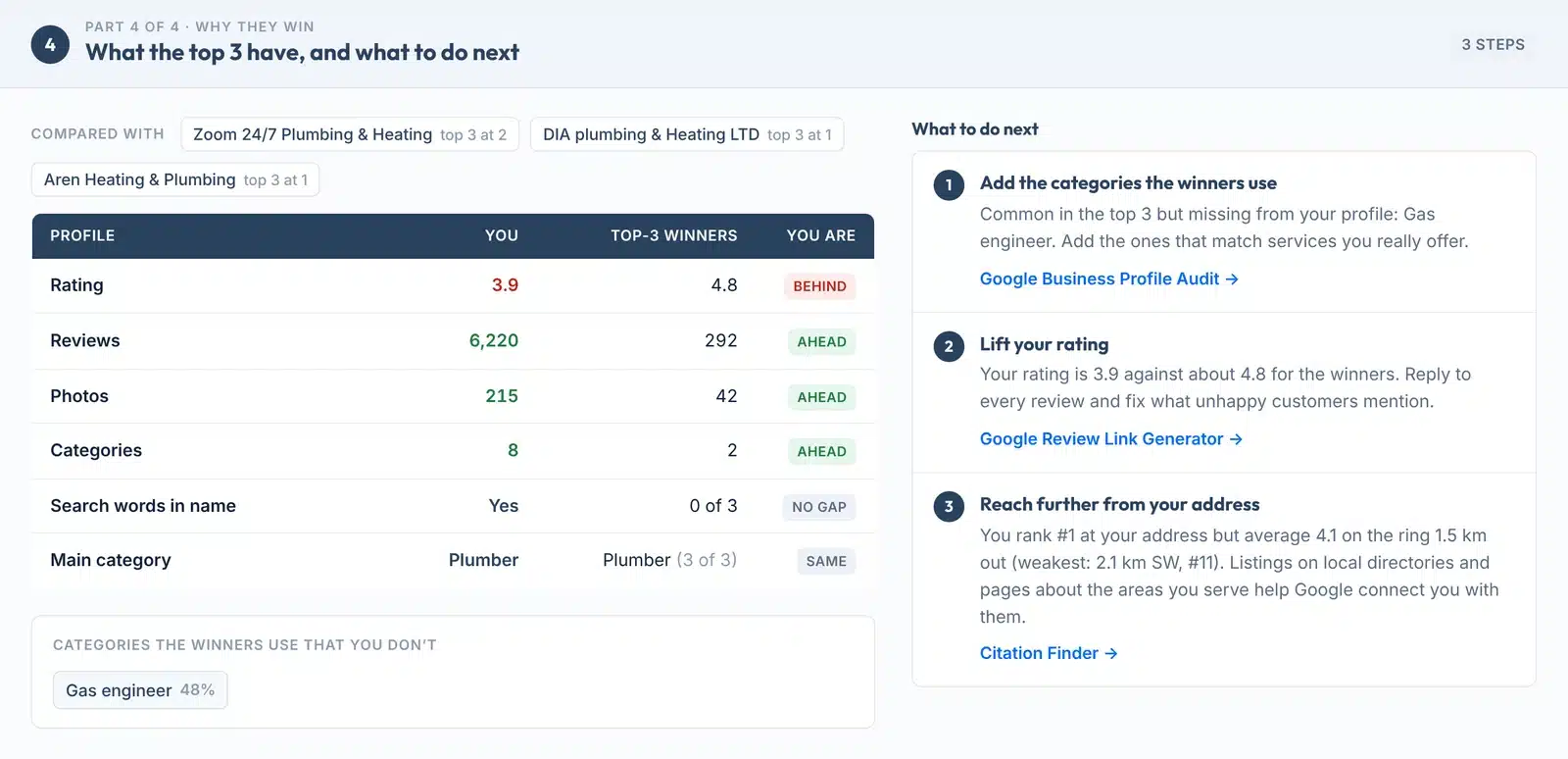Click your reviews count 6,220

(494, 340)
